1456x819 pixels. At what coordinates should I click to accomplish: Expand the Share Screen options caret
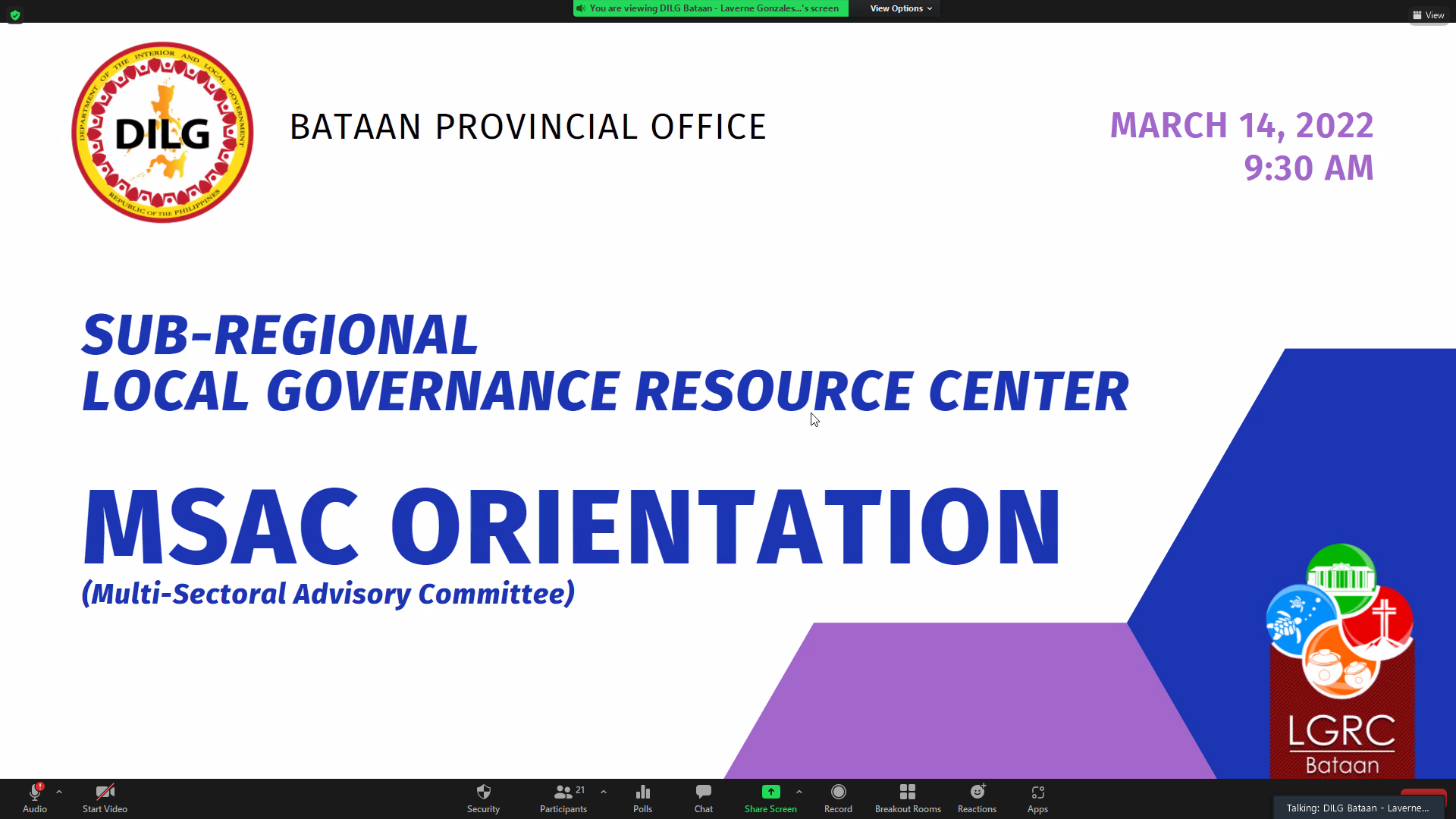[799, 792]
